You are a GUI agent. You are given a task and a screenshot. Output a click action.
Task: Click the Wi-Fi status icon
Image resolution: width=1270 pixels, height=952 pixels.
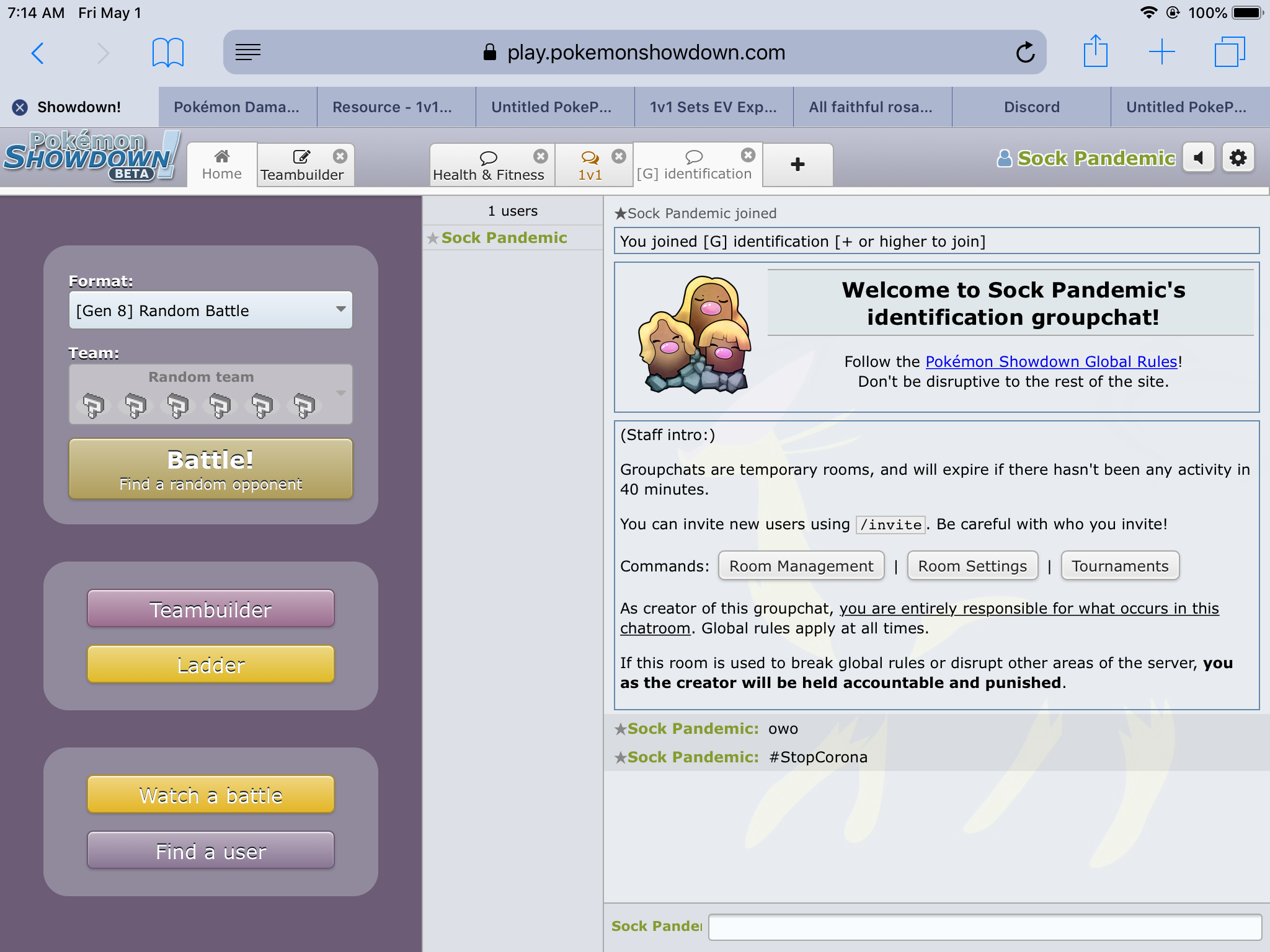pos(1148,12)
